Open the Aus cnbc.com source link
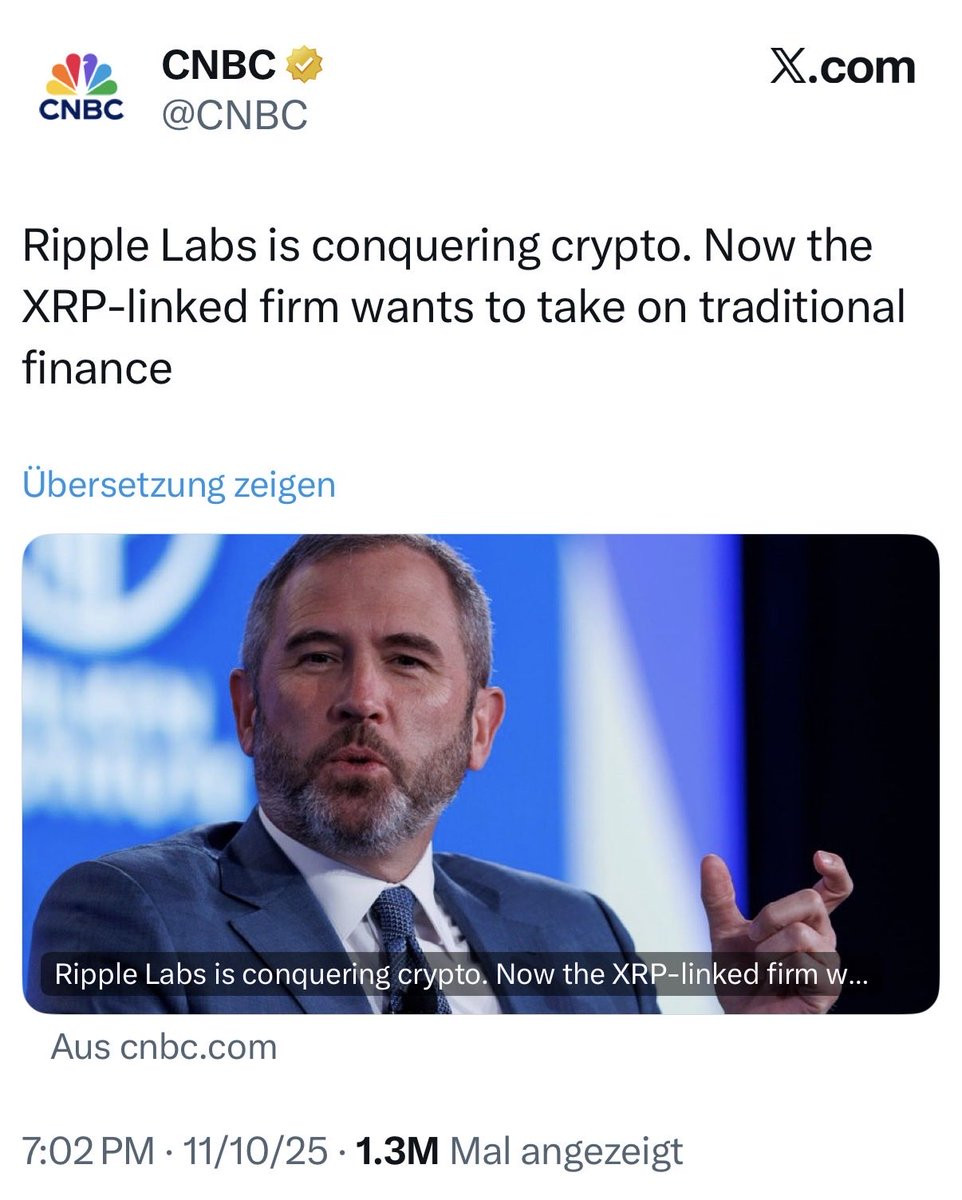Screen dimensions: 962x1200 click(164, 1047)
